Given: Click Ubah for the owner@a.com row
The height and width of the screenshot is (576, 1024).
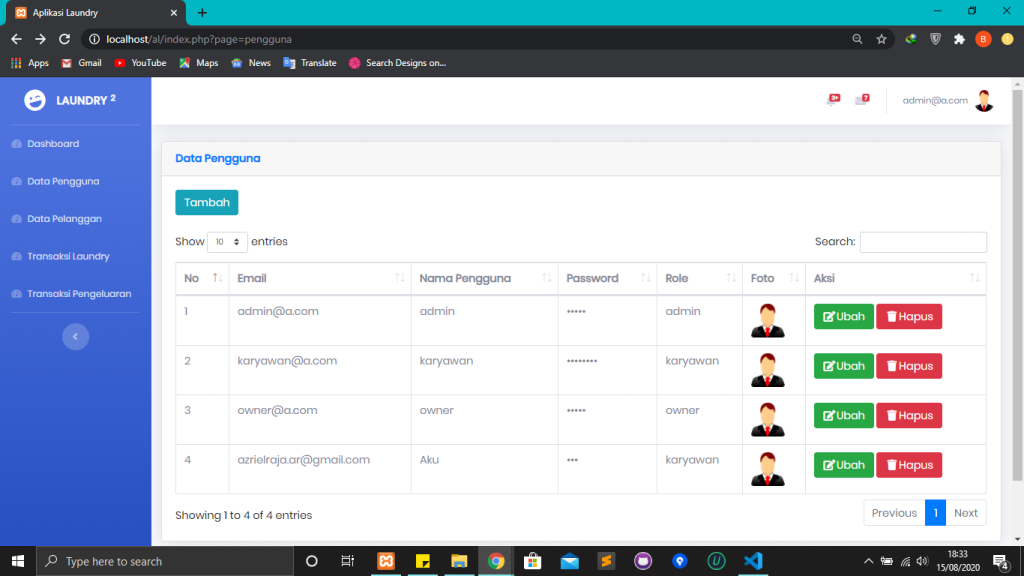Looking at the screenshot, I should [x=843, y=416].
